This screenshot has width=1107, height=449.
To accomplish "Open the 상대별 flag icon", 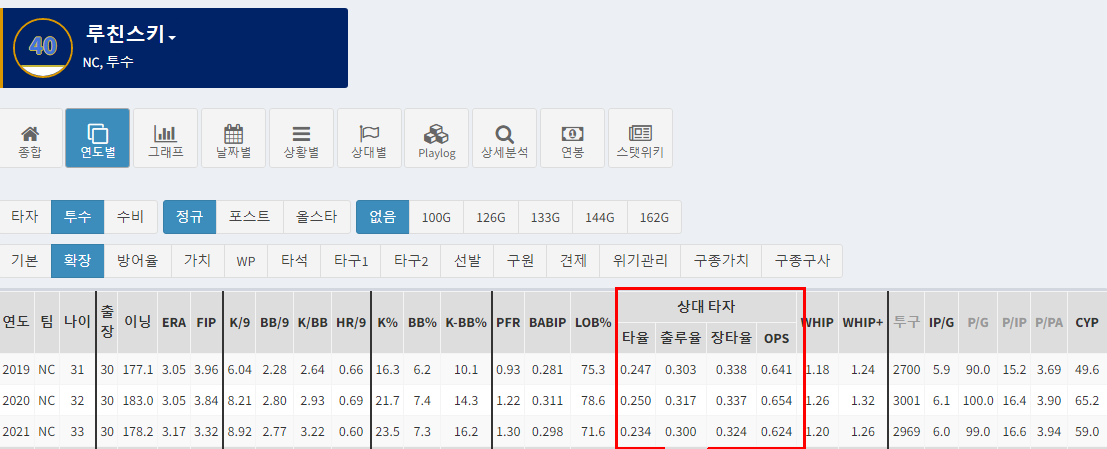I will coord(369,138).
